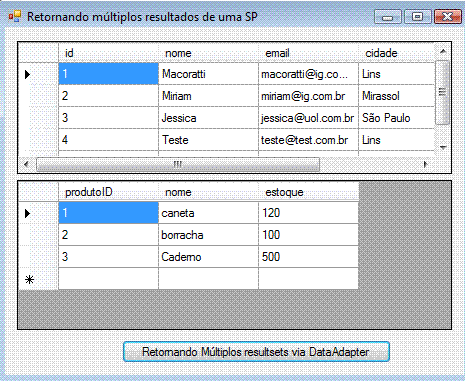
Task: Click the email column header in top grid
Action: point(308,53)
